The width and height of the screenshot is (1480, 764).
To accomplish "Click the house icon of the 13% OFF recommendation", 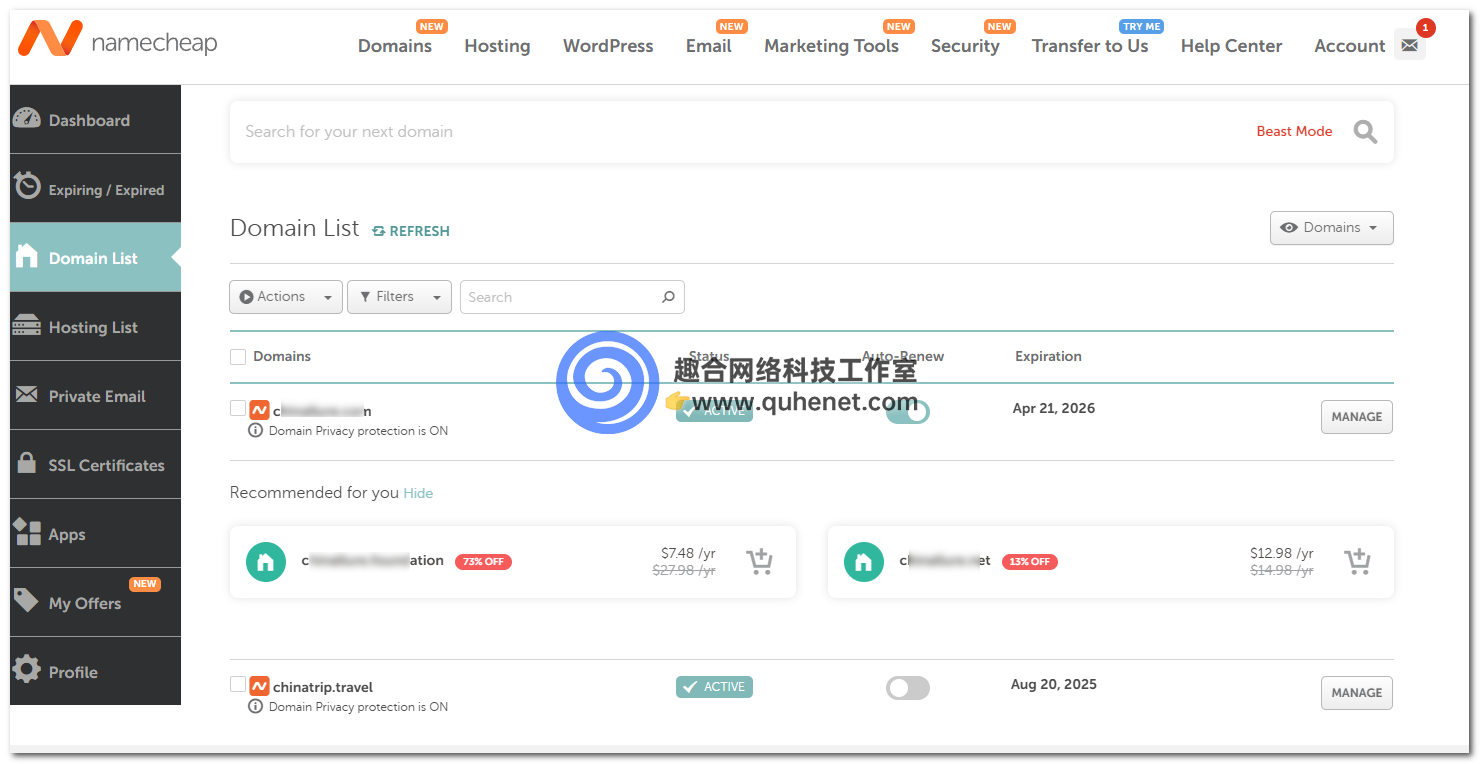I will tap(864, 562).
